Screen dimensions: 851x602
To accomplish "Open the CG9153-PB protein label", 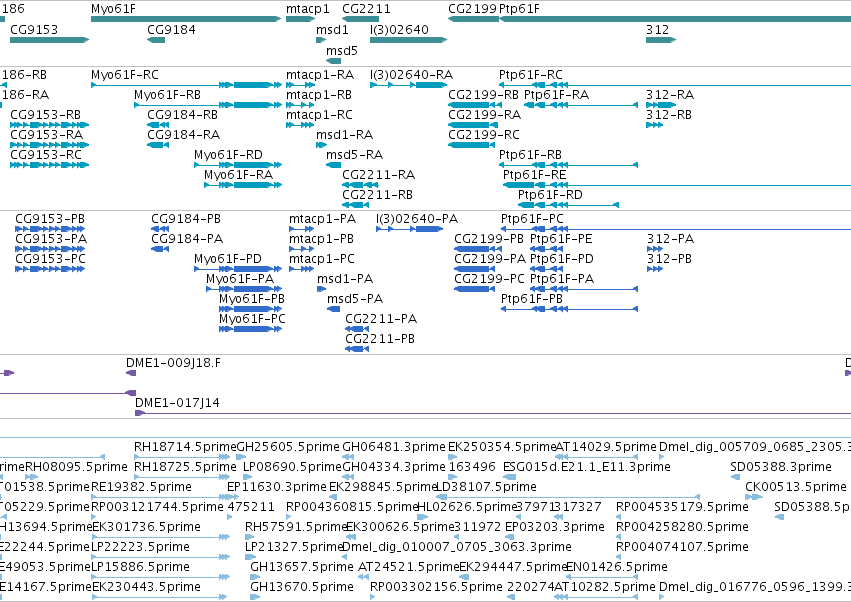I will pyautogui.click(x=50, y=219).
